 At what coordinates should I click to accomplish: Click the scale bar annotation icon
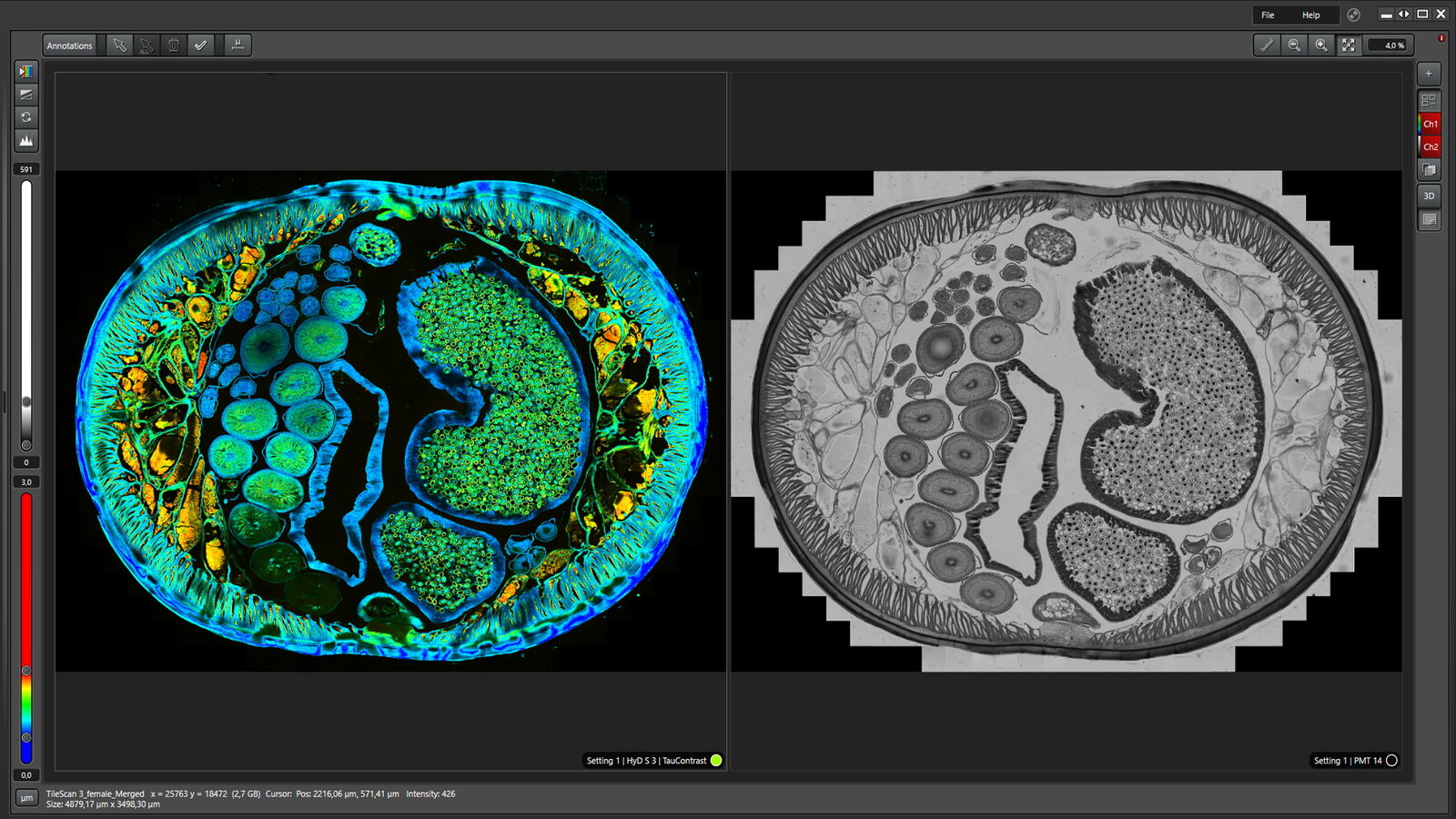click(x=238, y=45)
